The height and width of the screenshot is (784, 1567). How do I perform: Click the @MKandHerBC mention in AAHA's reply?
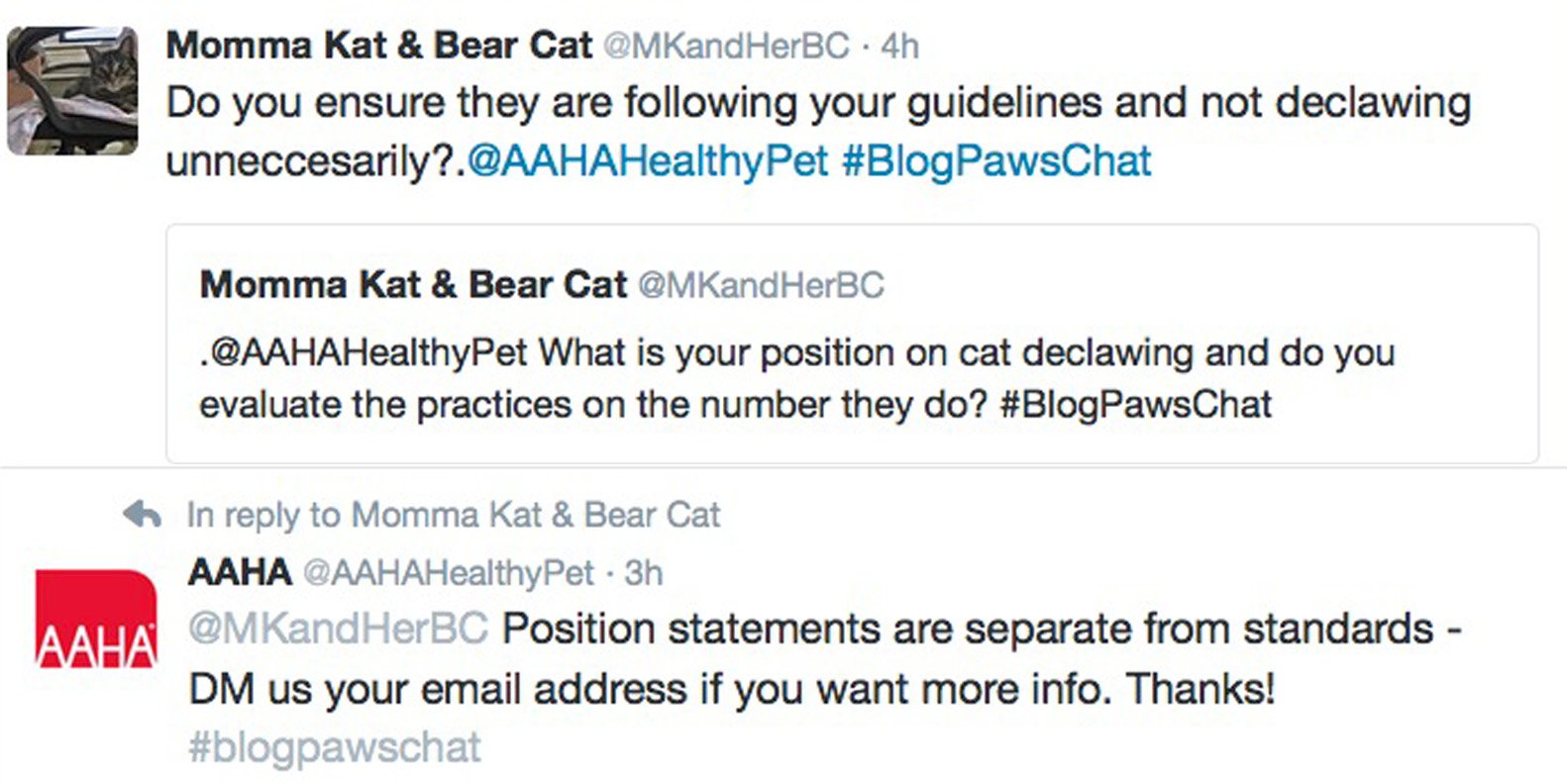(x=338, y=630)
